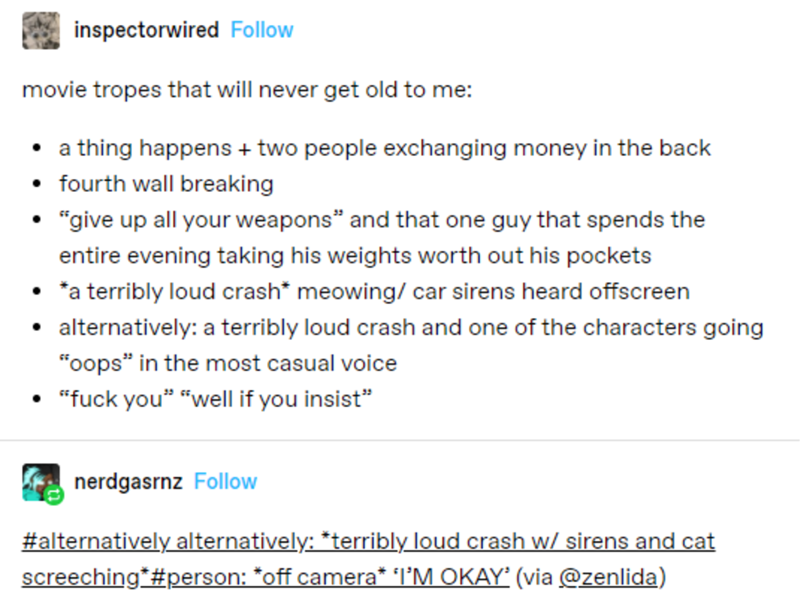Select the "fourth wall breaking" bullet text

(x=166, y=184)
